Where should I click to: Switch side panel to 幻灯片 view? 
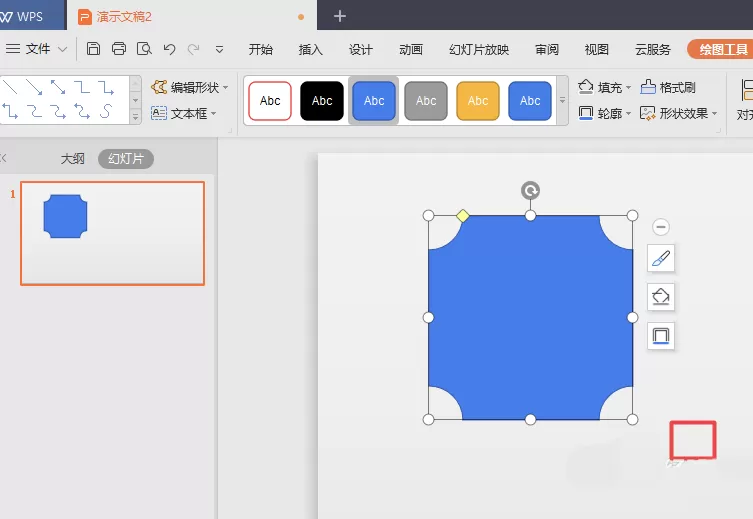tap(126, 159)
